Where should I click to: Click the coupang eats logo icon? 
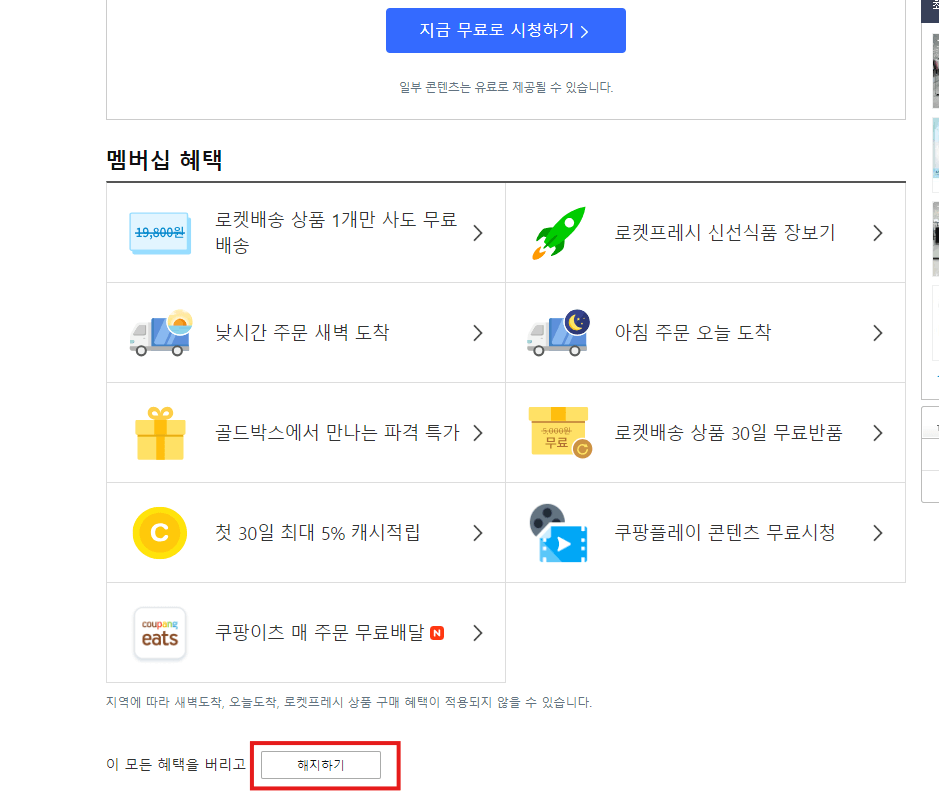tap(160, 633)
